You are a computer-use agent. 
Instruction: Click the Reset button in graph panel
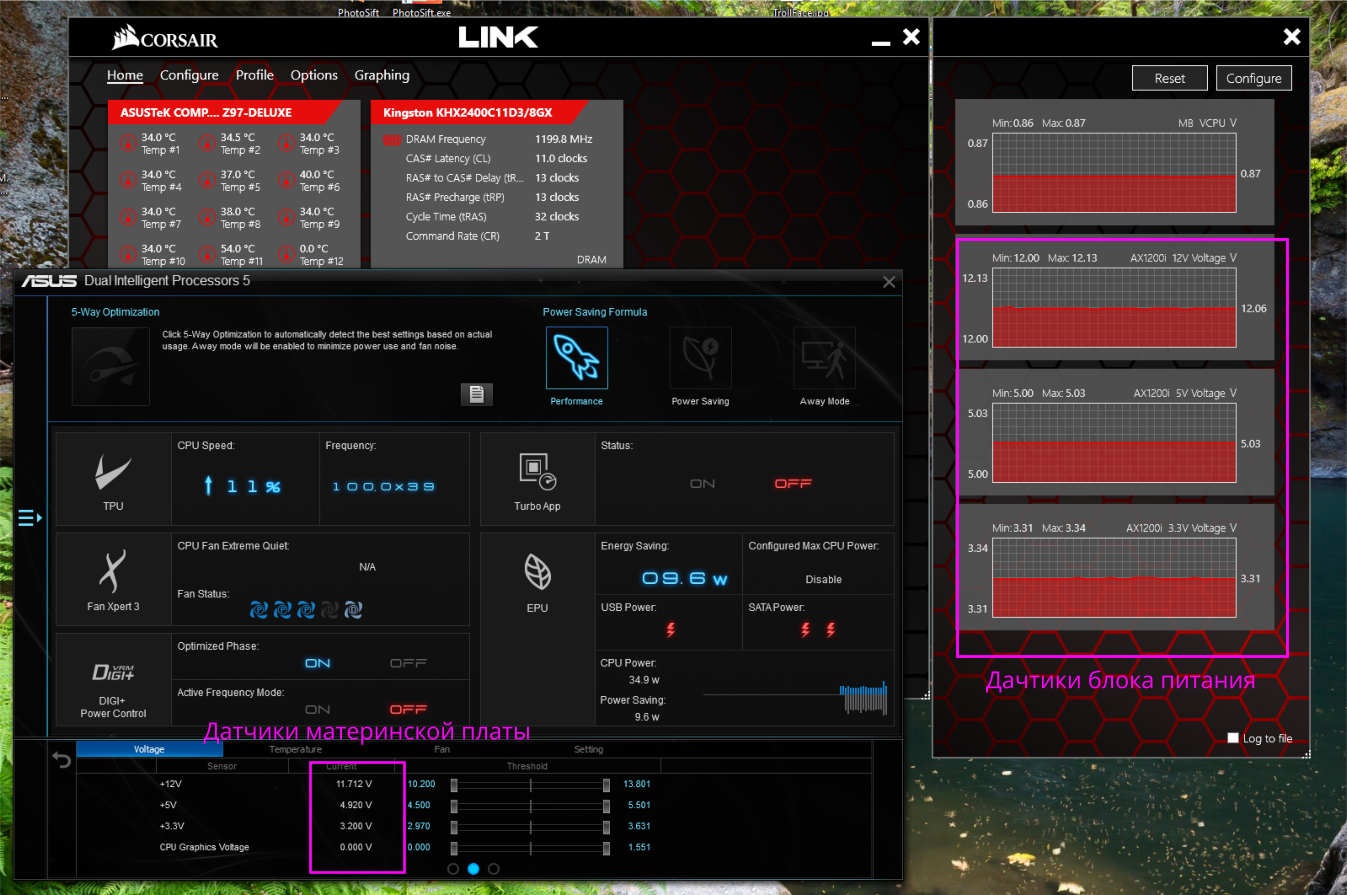pos(1170,78)
